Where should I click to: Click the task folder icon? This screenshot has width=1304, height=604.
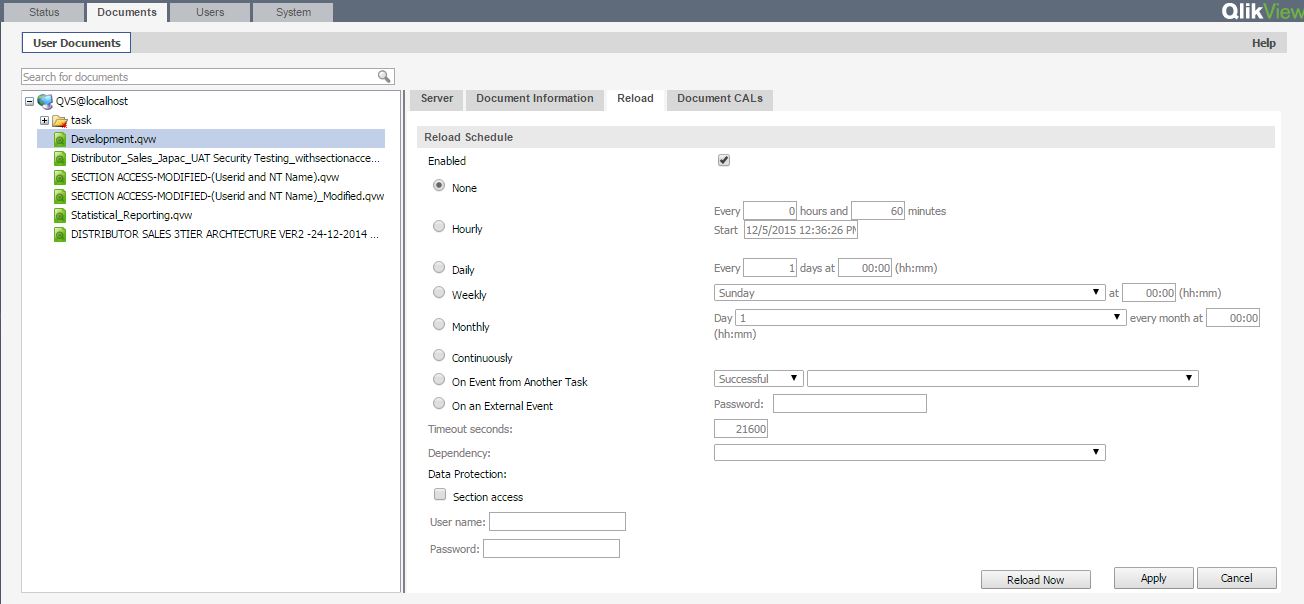[59, 120]
